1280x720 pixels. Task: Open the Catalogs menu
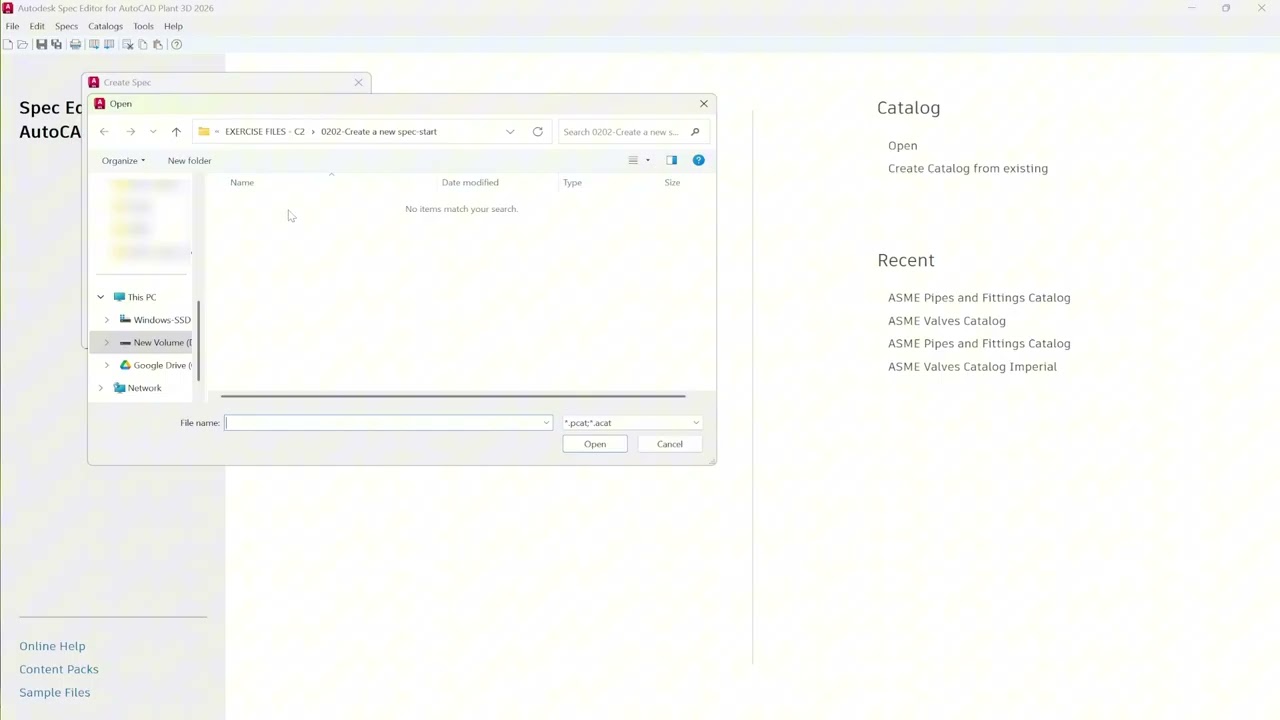click(105, 26)
